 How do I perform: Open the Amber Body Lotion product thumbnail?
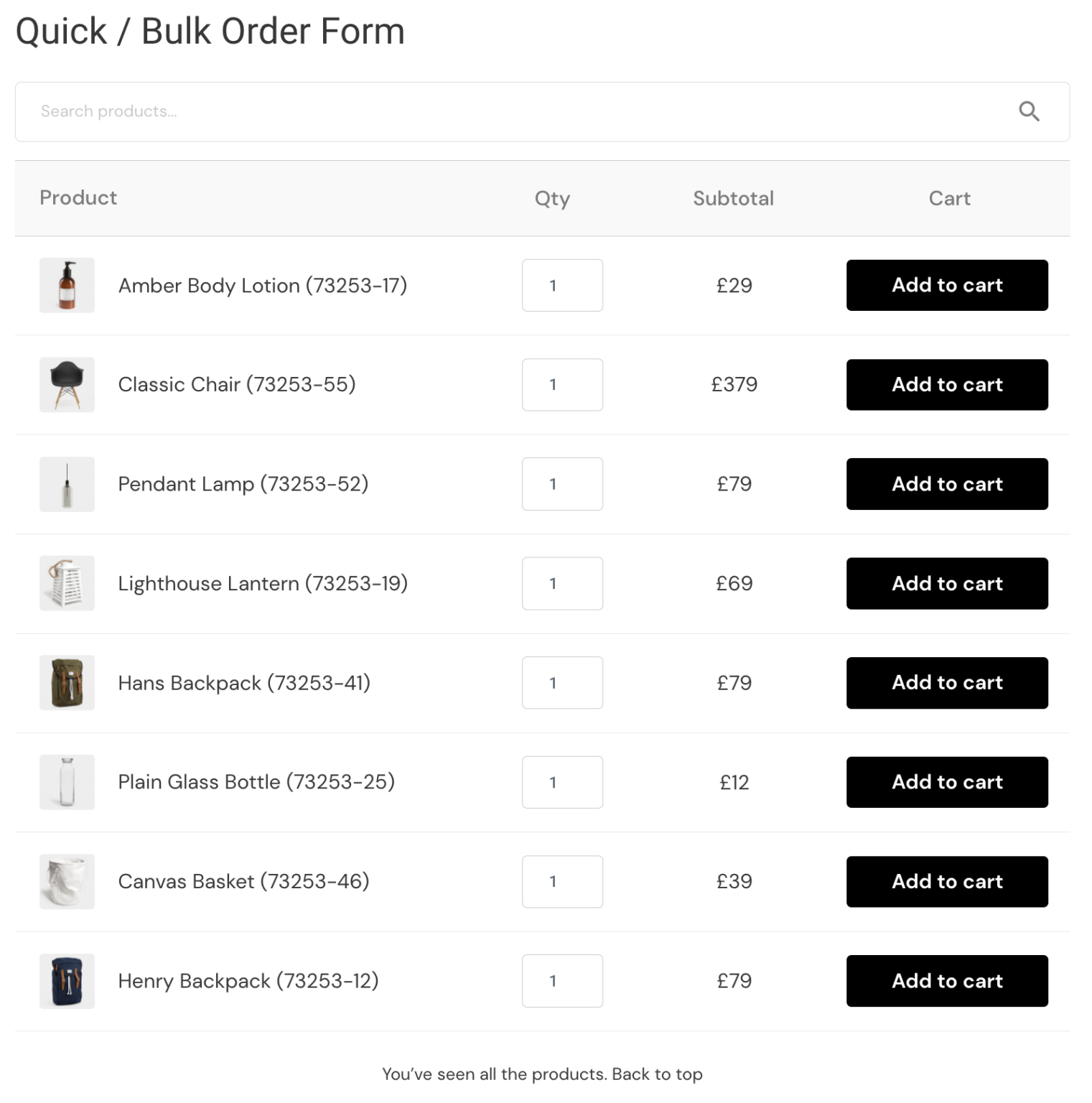[x=67, y=285]
